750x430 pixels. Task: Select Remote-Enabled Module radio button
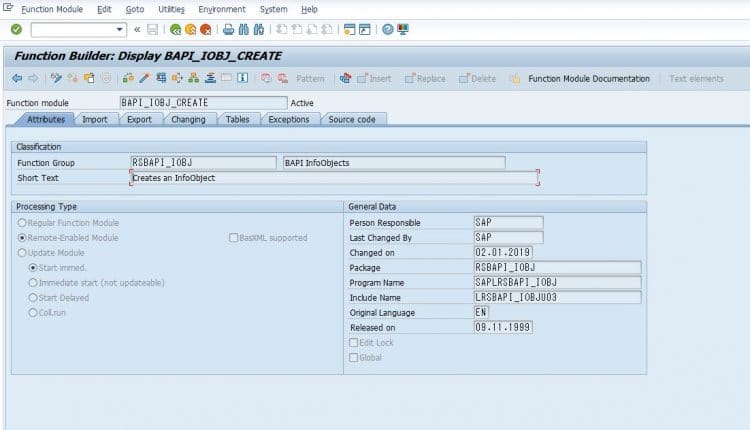click(x=22, y=238)
